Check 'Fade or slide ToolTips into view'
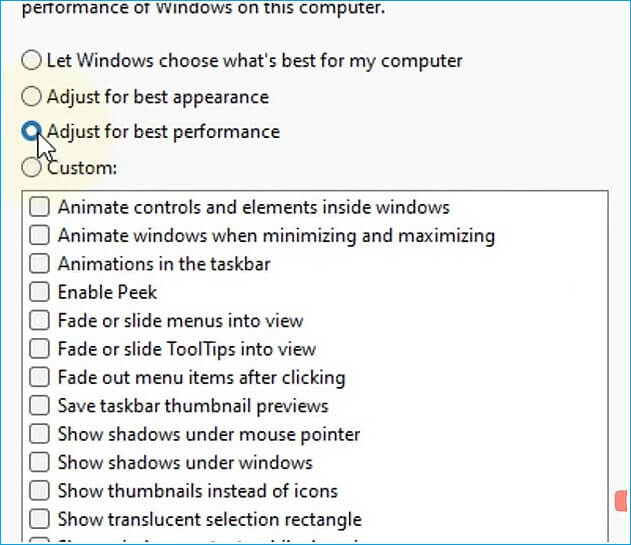Viewport: 631px width, 545px height. [39, 349]
